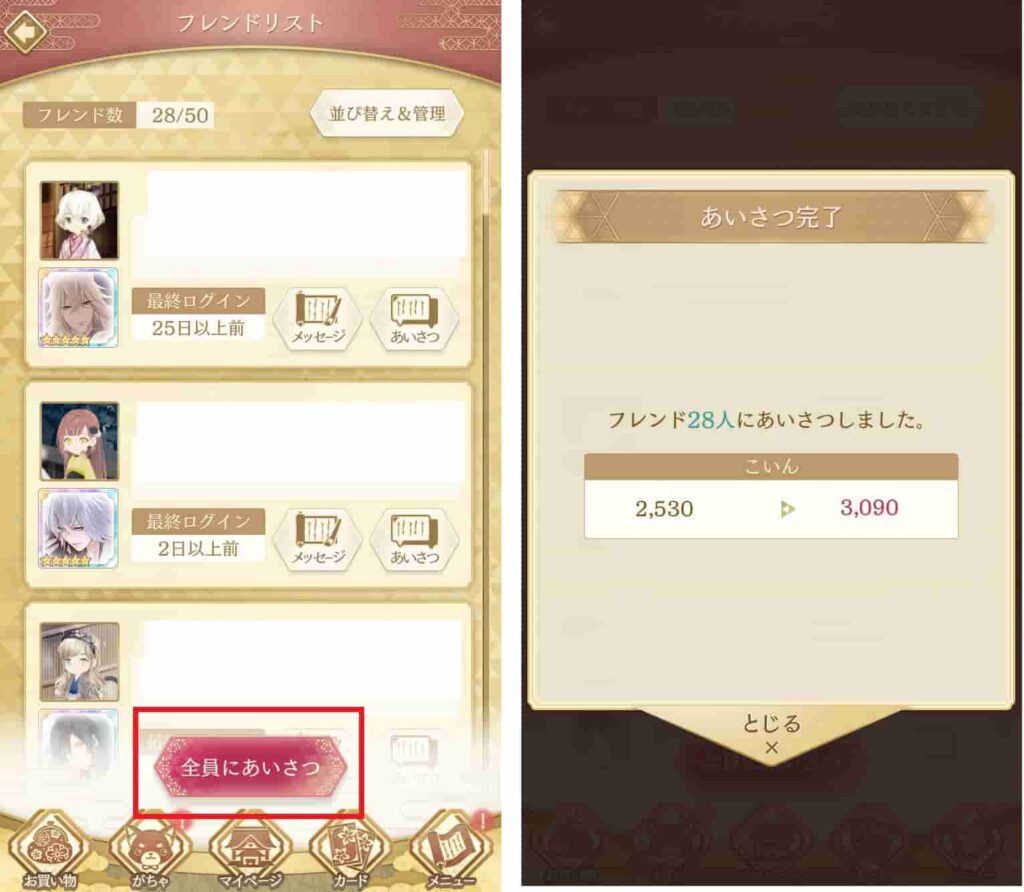Open the お買い物 shop tab
Viewport: 1024px width, 892px height.
click(x=49, y=850)
